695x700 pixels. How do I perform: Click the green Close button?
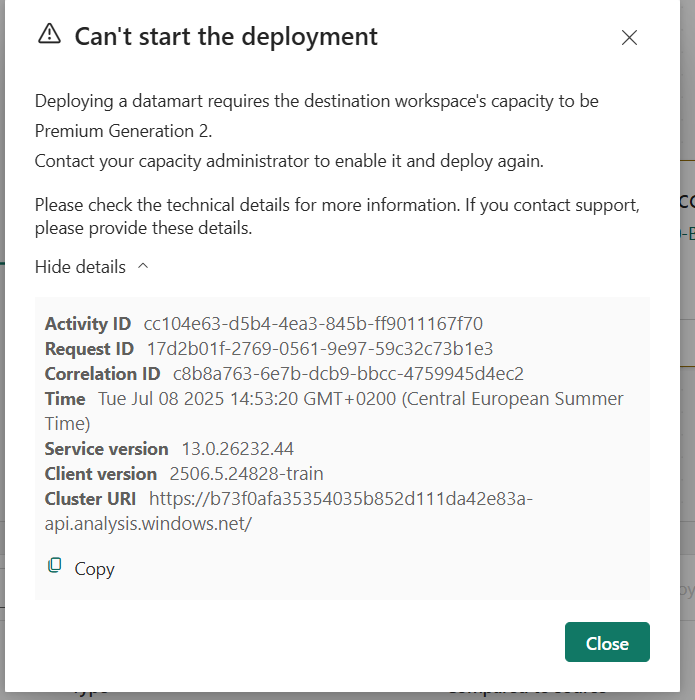tap(607, 642)
